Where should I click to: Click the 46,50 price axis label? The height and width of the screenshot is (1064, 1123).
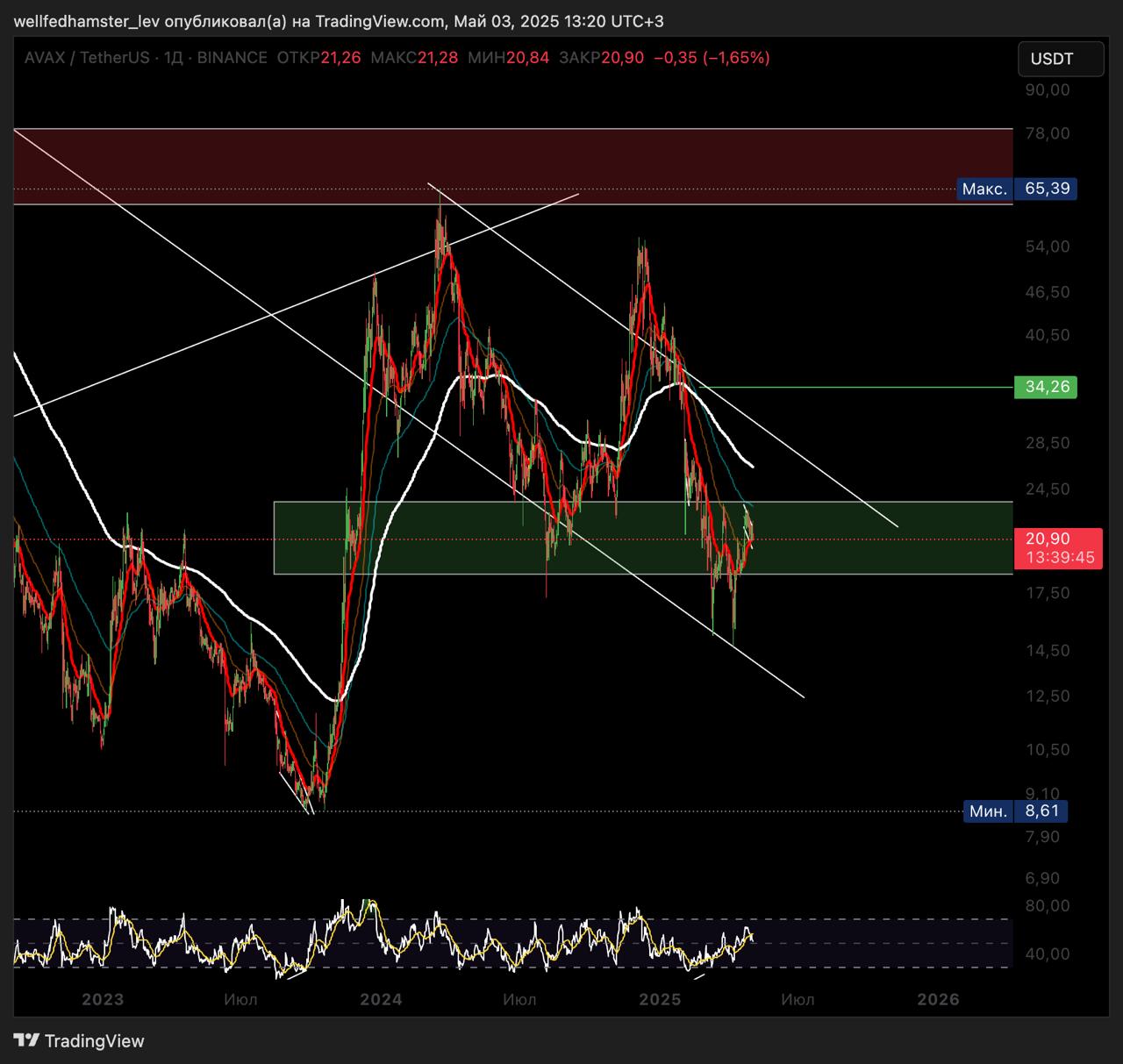coord(1048,292)
